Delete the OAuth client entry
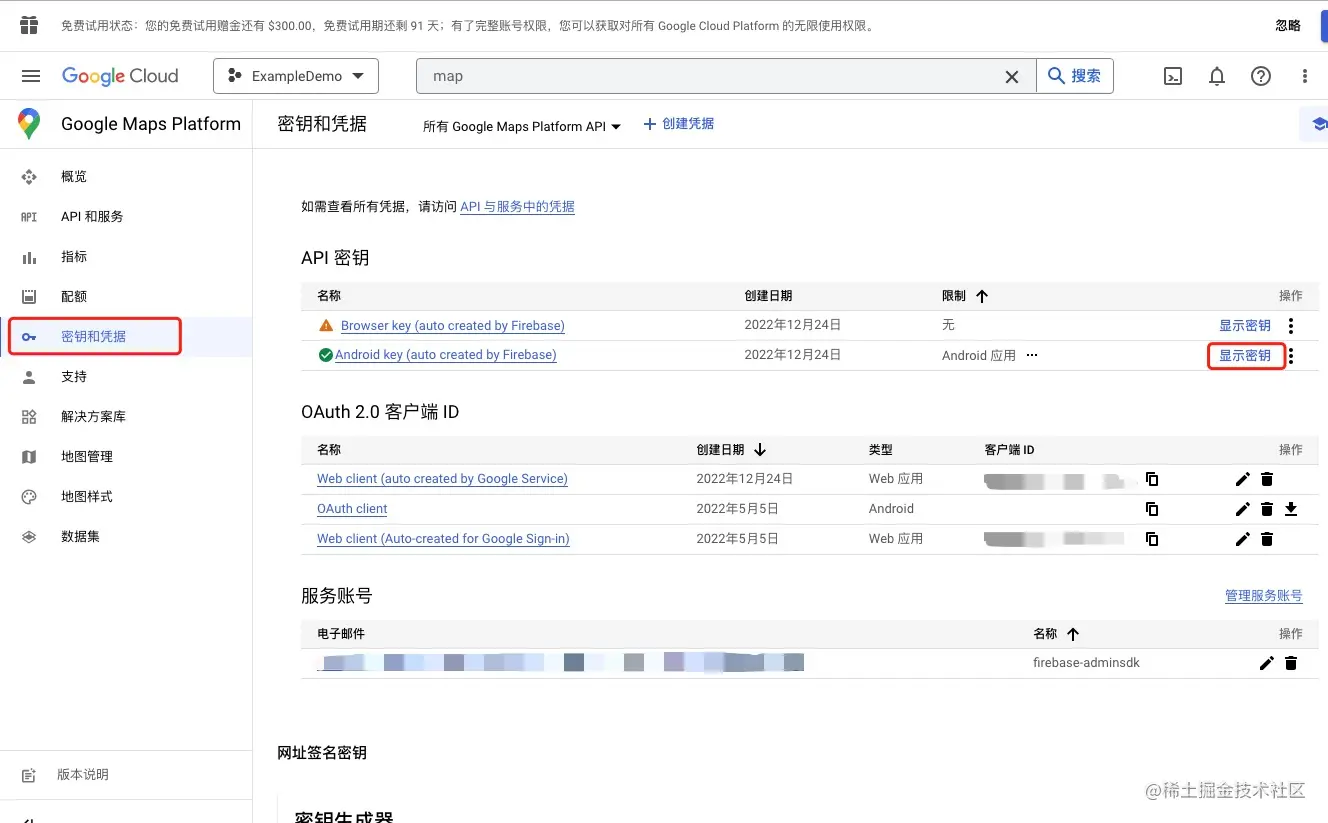The width and height of the screenshot is (1328, 823). click(1267, 509)
